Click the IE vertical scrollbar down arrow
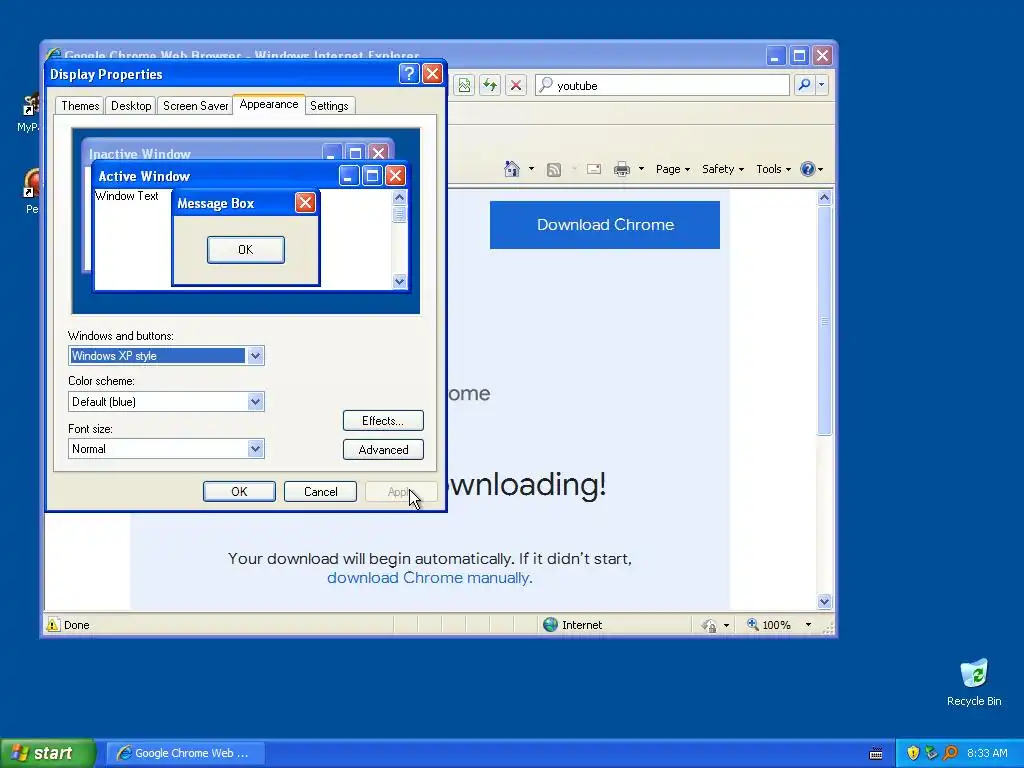This screenshot has width=1024, height=768. click(824, 601)
